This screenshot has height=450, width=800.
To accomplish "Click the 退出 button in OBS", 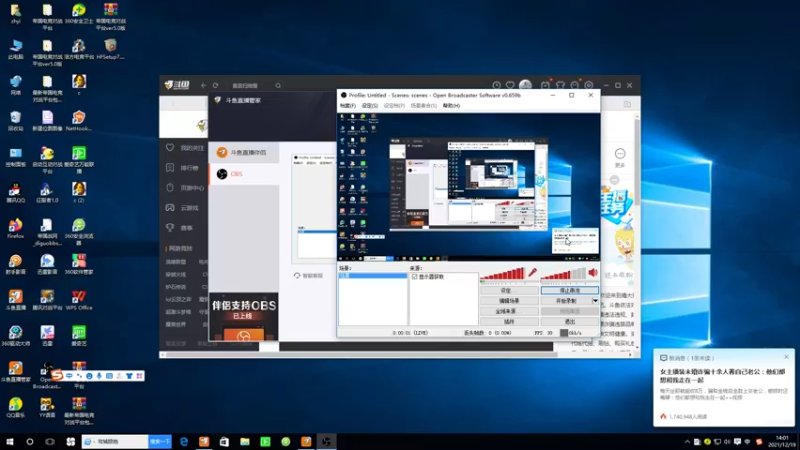I will click(x=569, y=322).
